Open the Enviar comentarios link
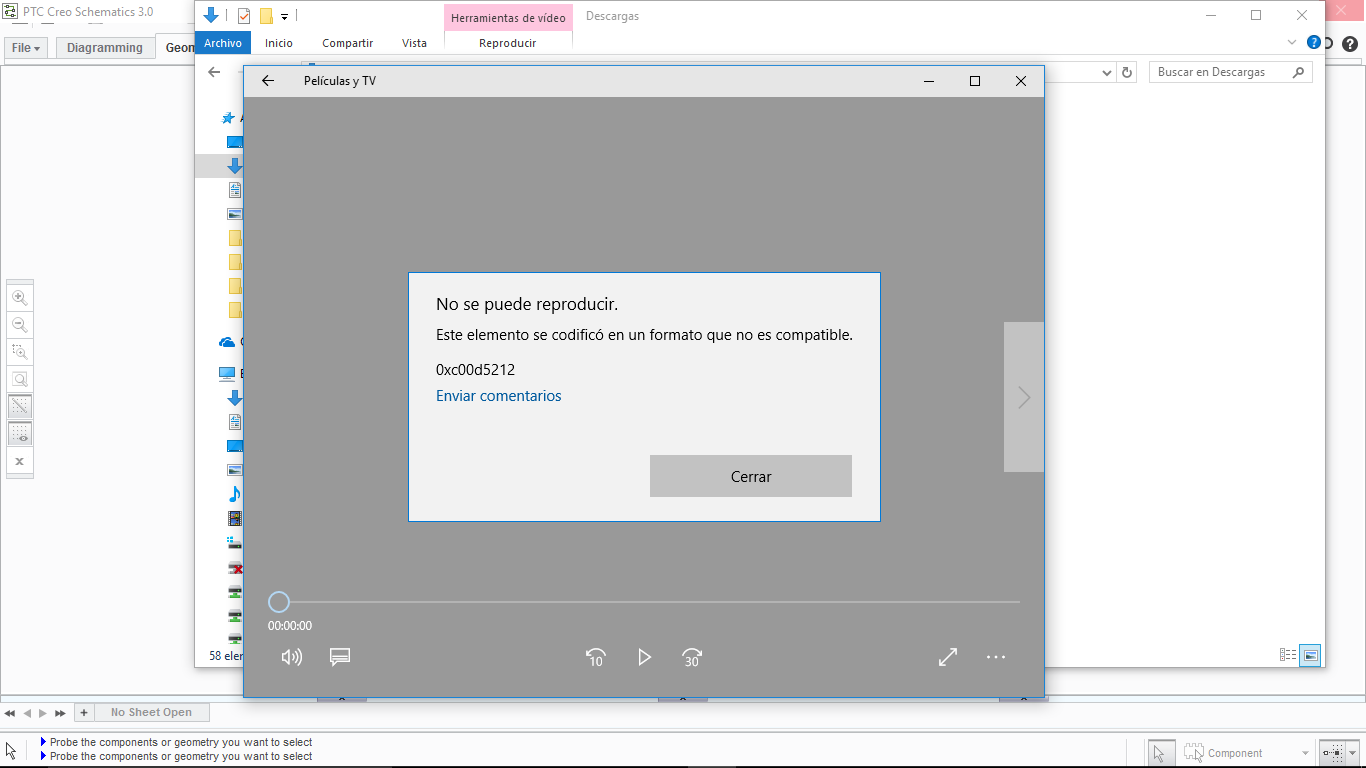 [499, 396]
